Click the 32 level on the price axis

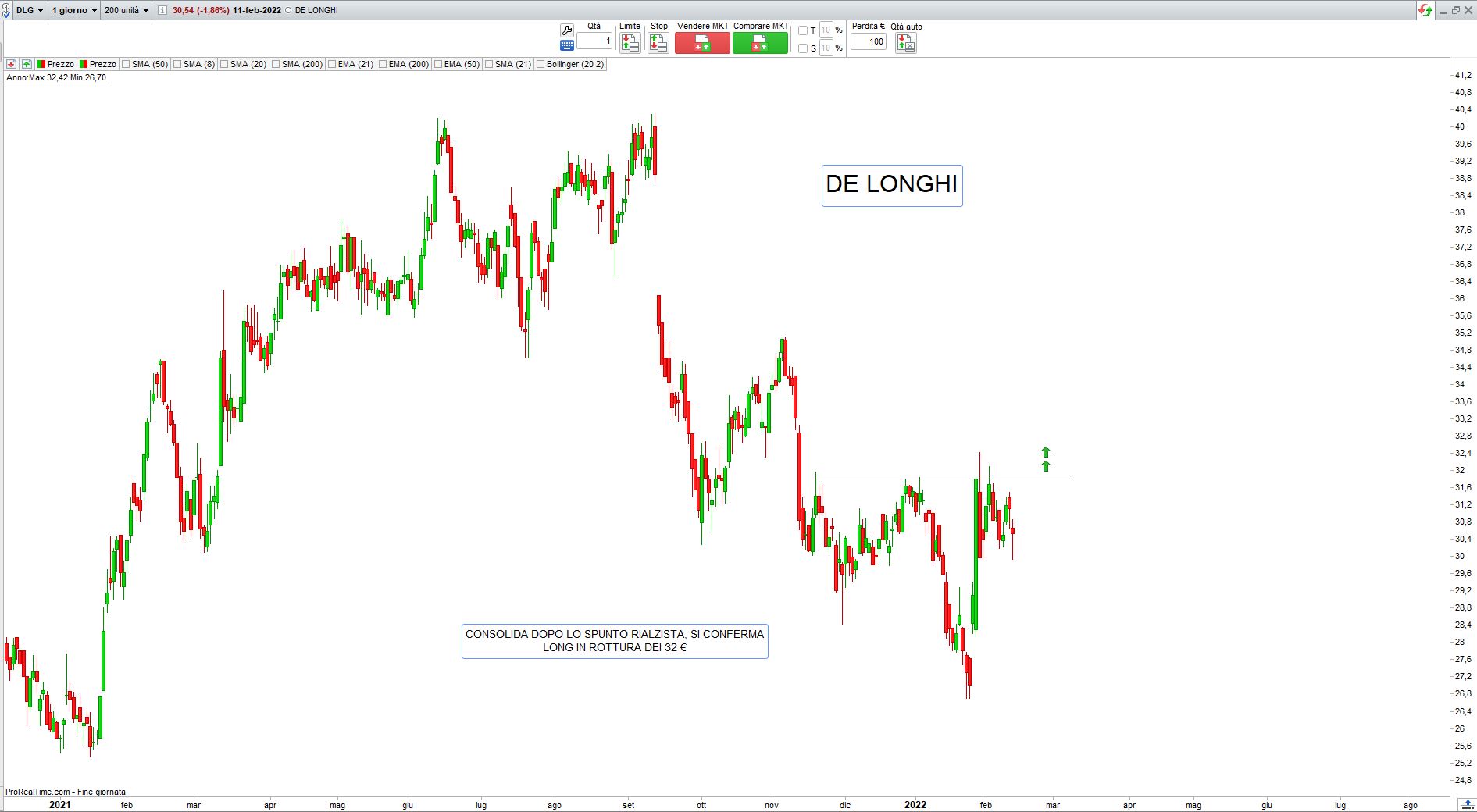pos(1459,470)
